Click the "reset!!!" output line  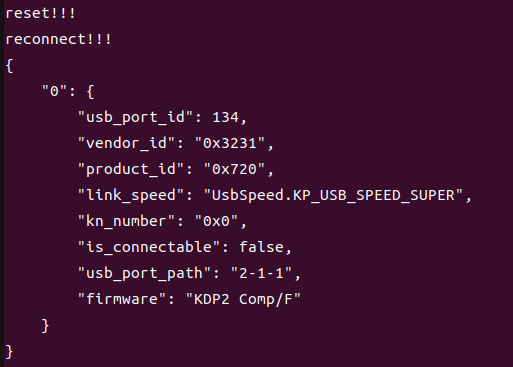point(41,13)
